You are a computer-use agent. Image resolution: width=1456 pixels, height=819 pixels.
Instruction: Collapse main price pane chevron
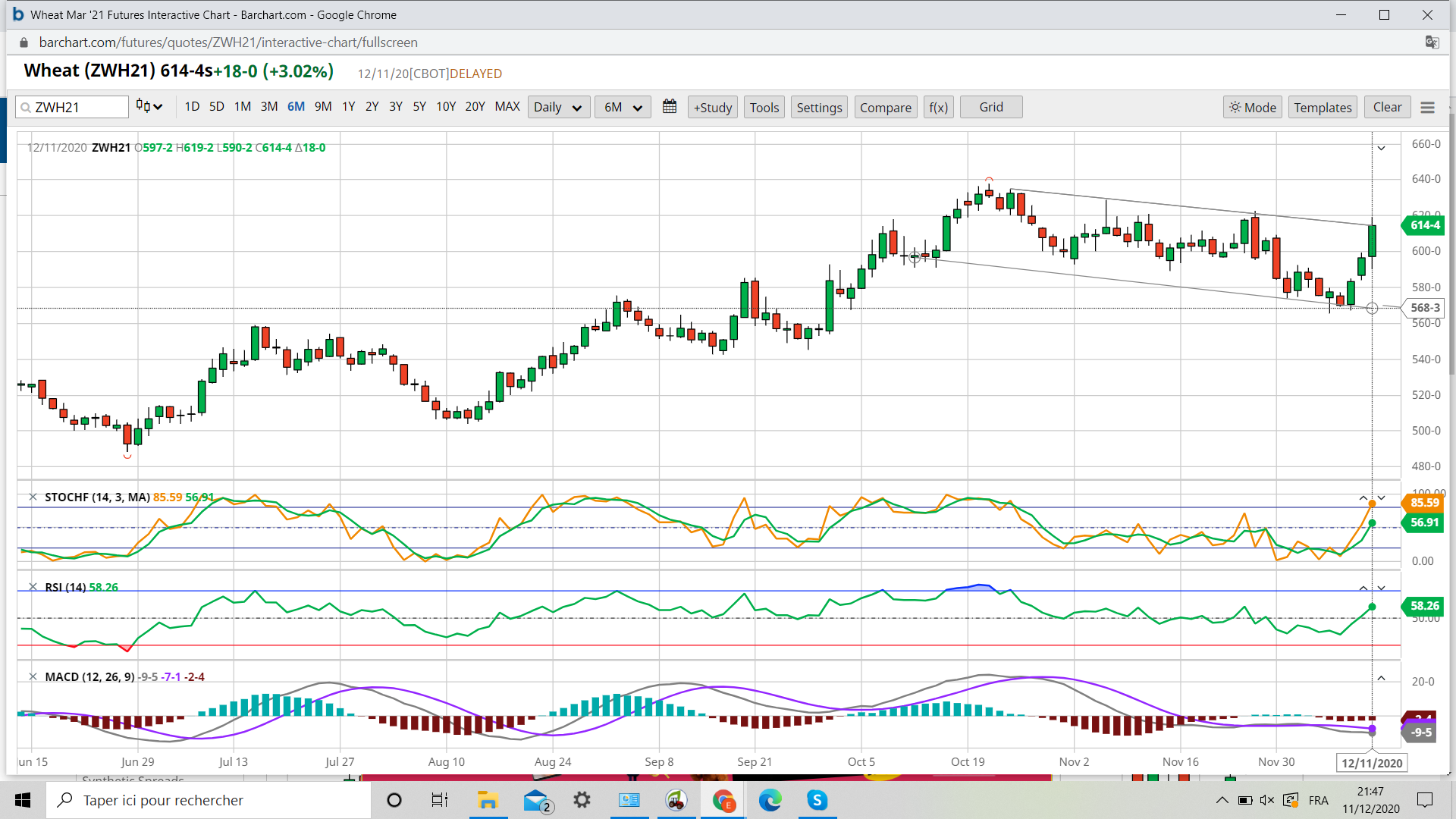(x=1382, y=149)
